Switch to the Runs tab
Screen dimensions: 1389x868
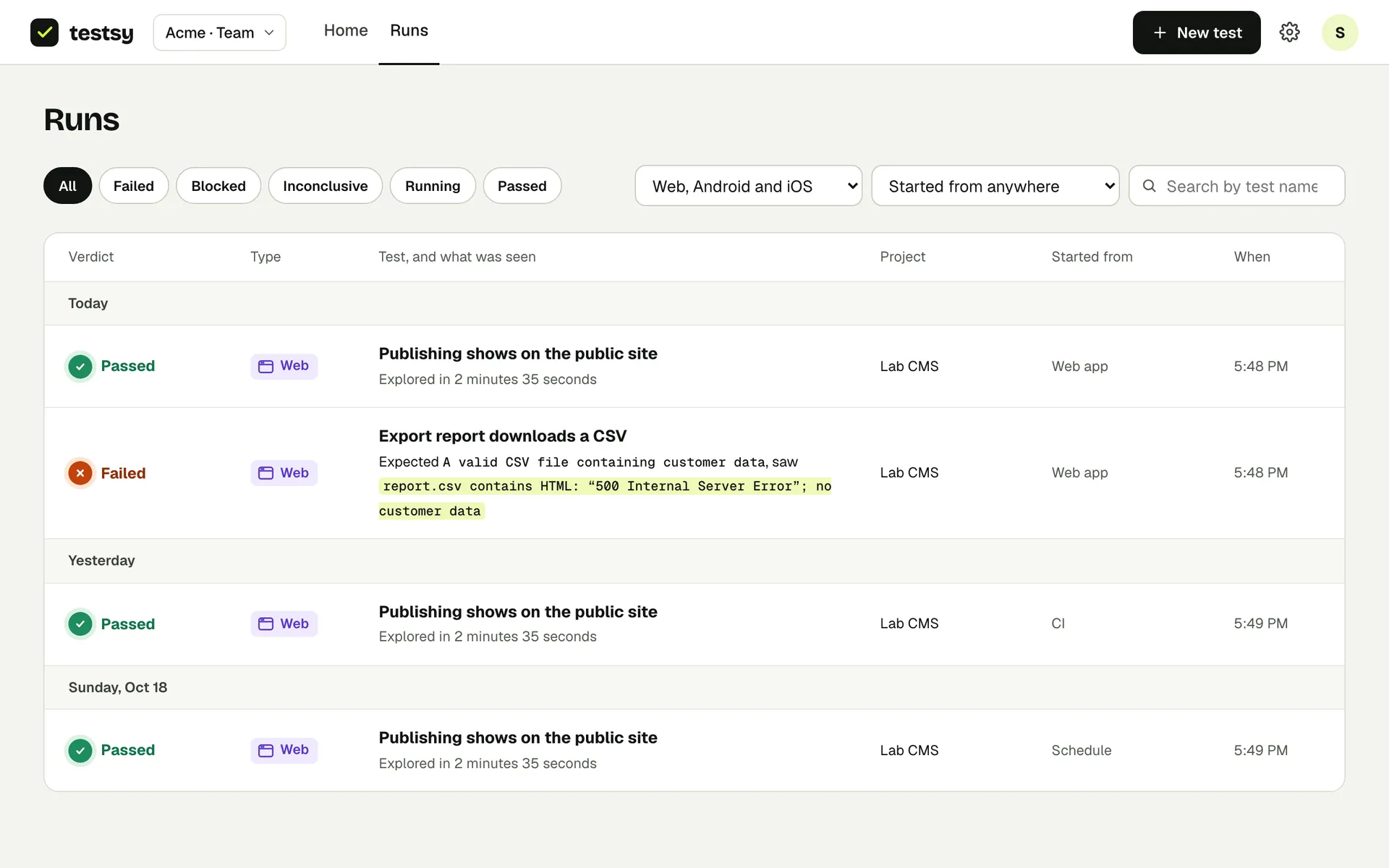click(409, 30)
